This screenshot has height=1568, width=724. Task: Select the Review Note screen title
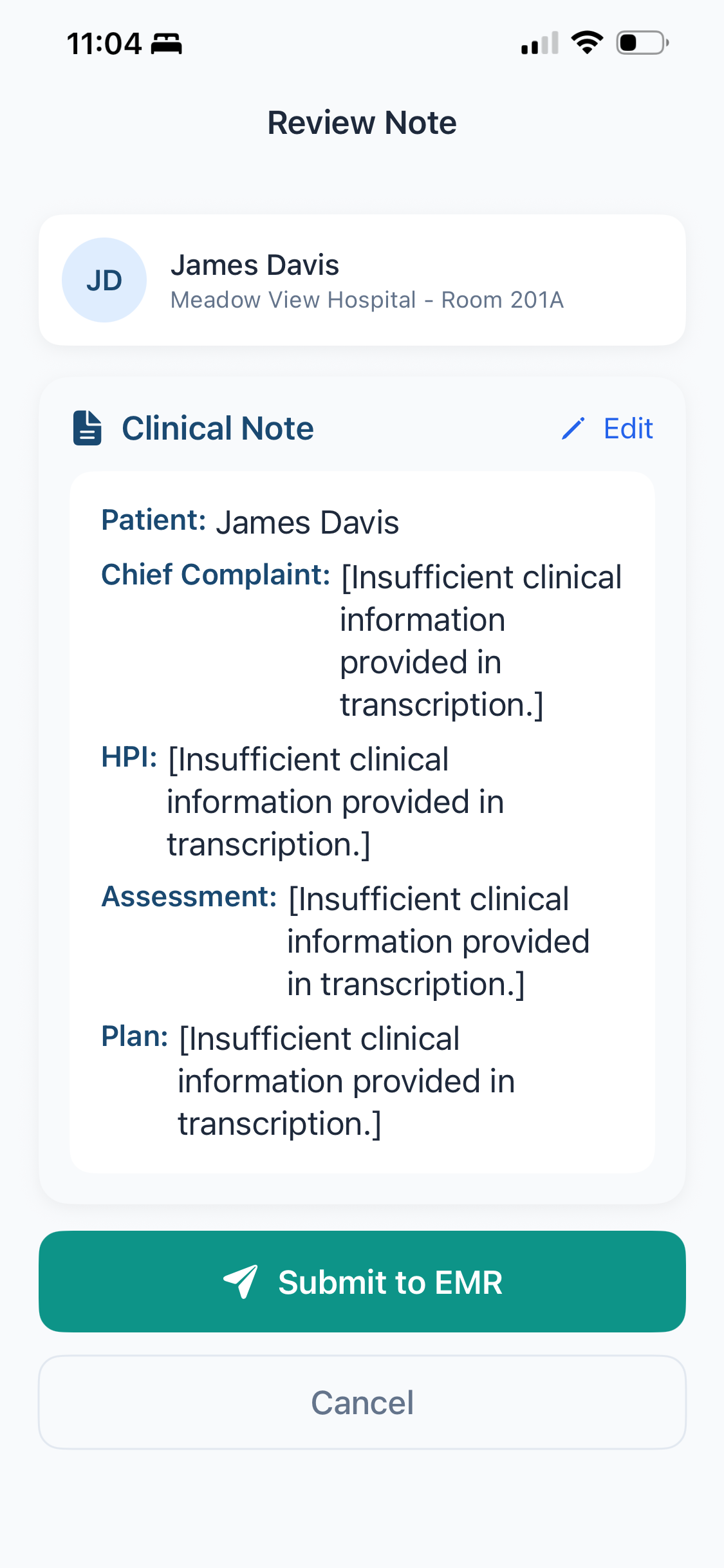362,122
